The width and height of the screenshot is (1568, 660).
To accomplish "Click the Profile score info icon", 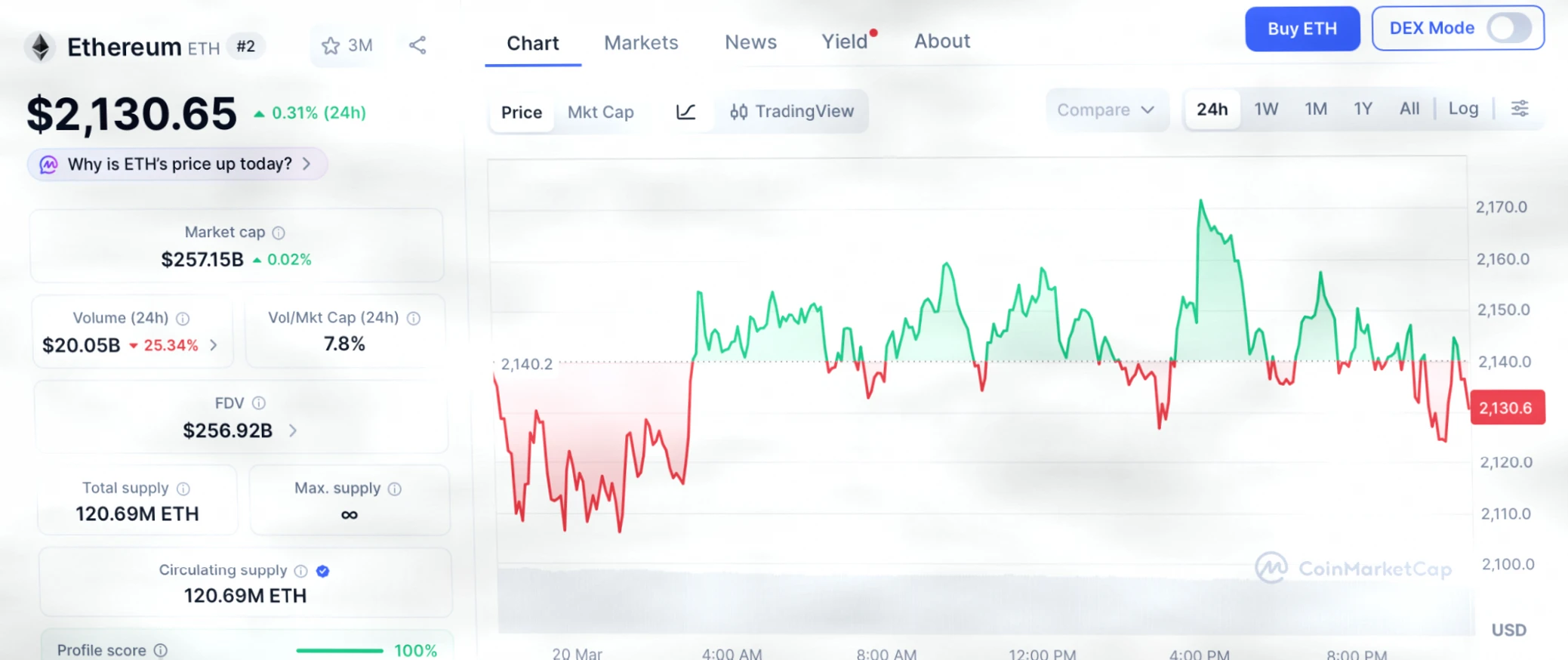I will tap(161, 650).
